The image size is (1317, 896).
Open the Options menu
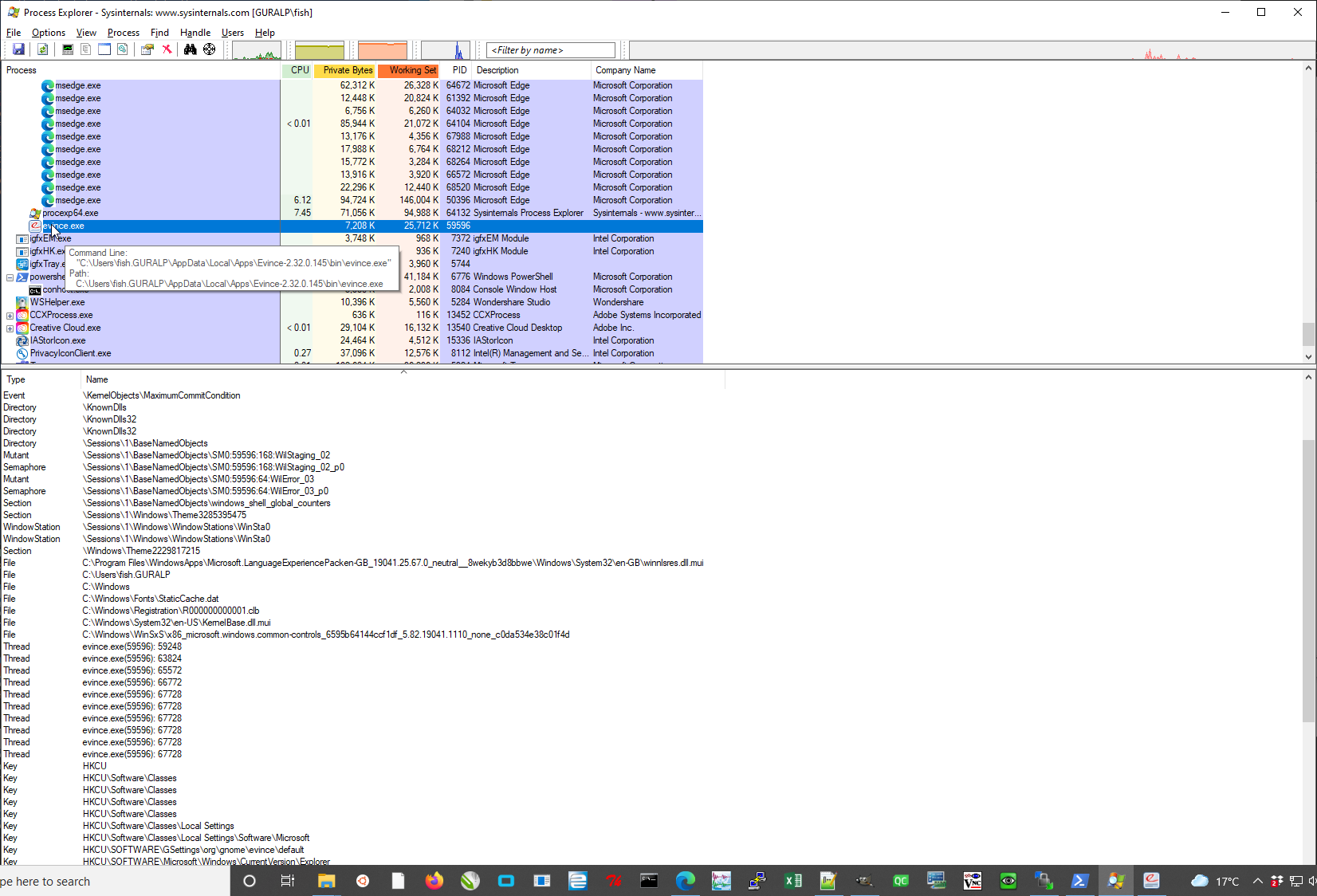coord(49,33)
